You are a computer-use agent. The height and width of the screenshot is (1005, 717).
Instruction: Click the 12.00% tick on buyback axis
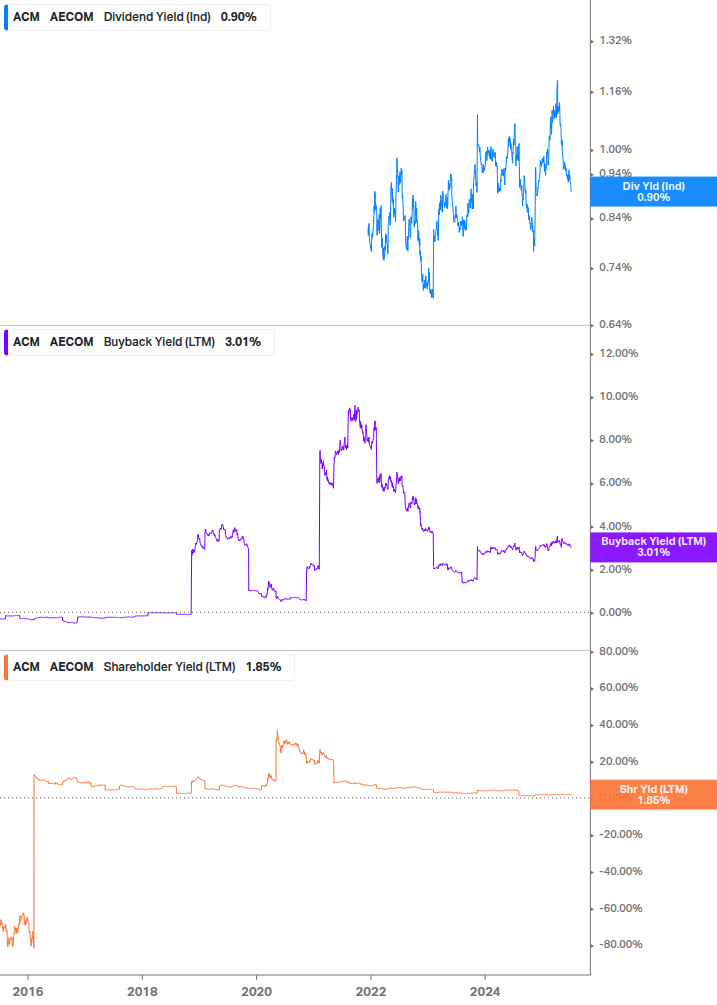coord(618,353)
